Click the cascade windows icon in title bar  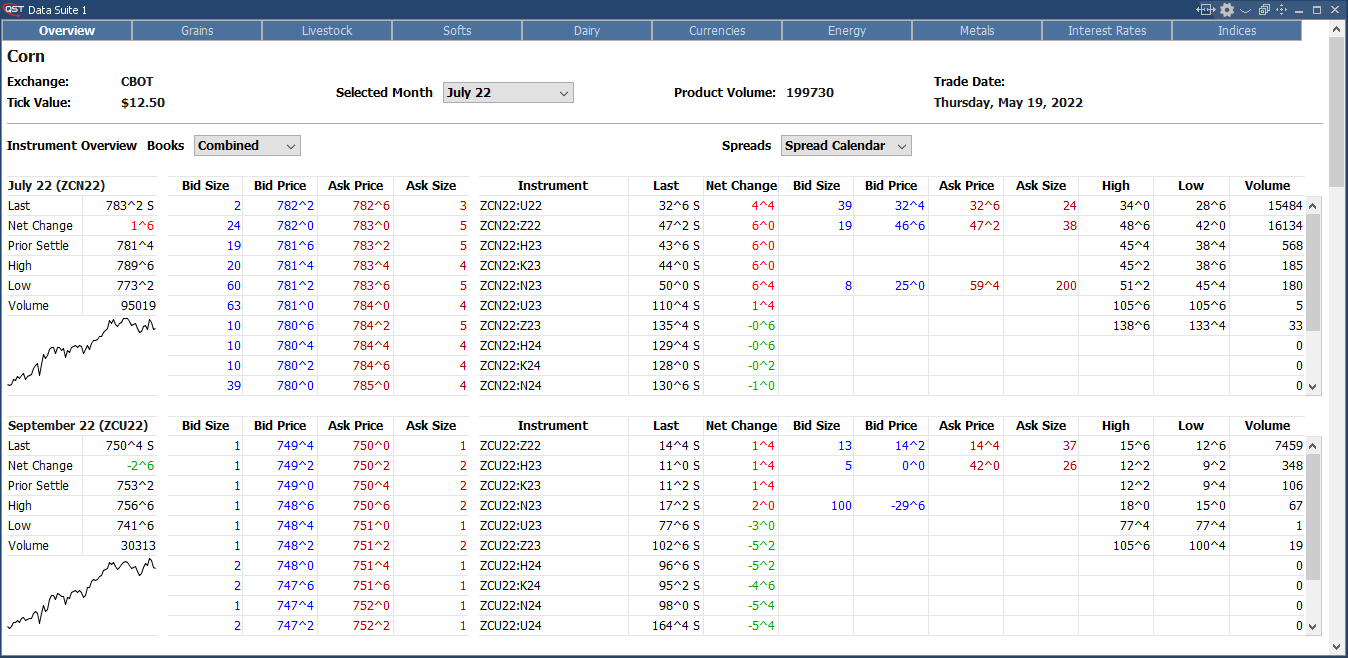[x=1264, y=9]
